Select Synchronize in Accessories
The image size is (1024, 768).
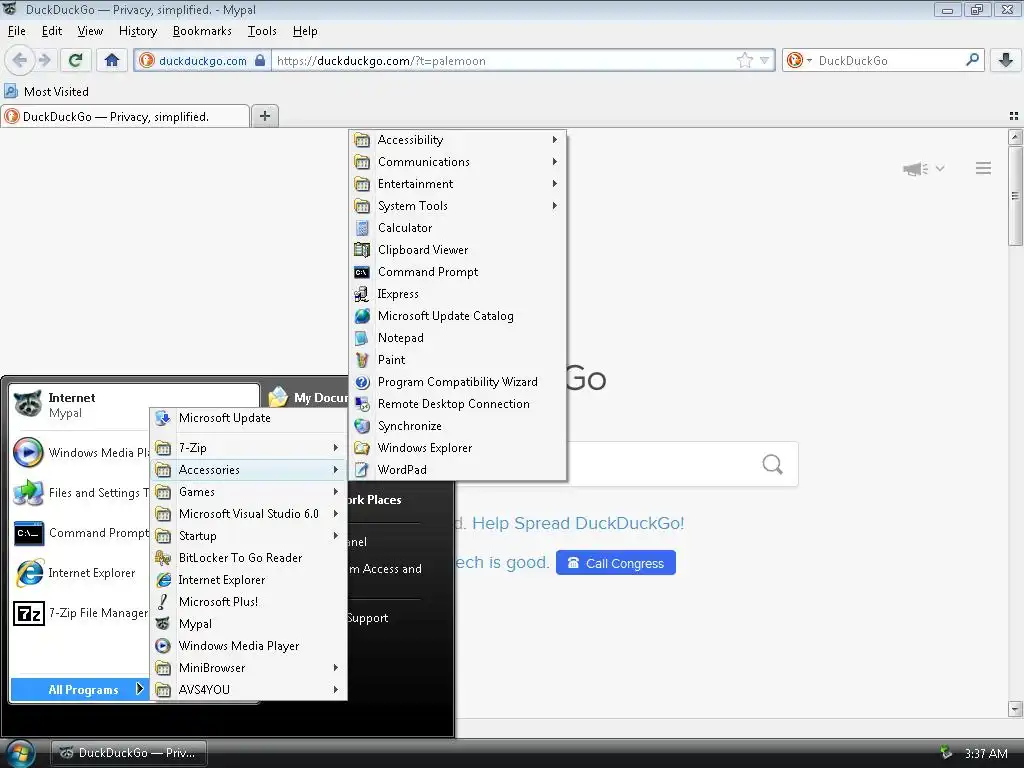pyautogui.click(x=457, y=426)
